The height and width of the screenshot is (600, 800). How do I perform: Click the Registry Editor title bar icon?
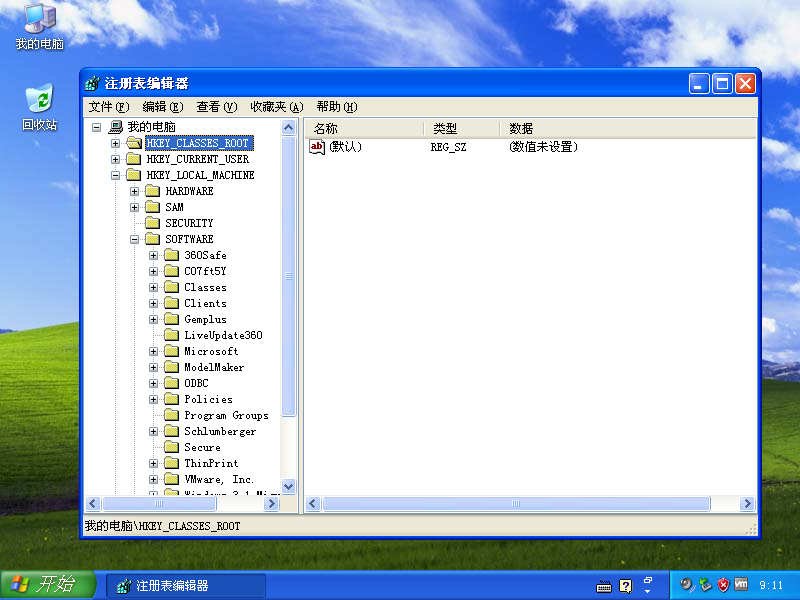(93, 84)
